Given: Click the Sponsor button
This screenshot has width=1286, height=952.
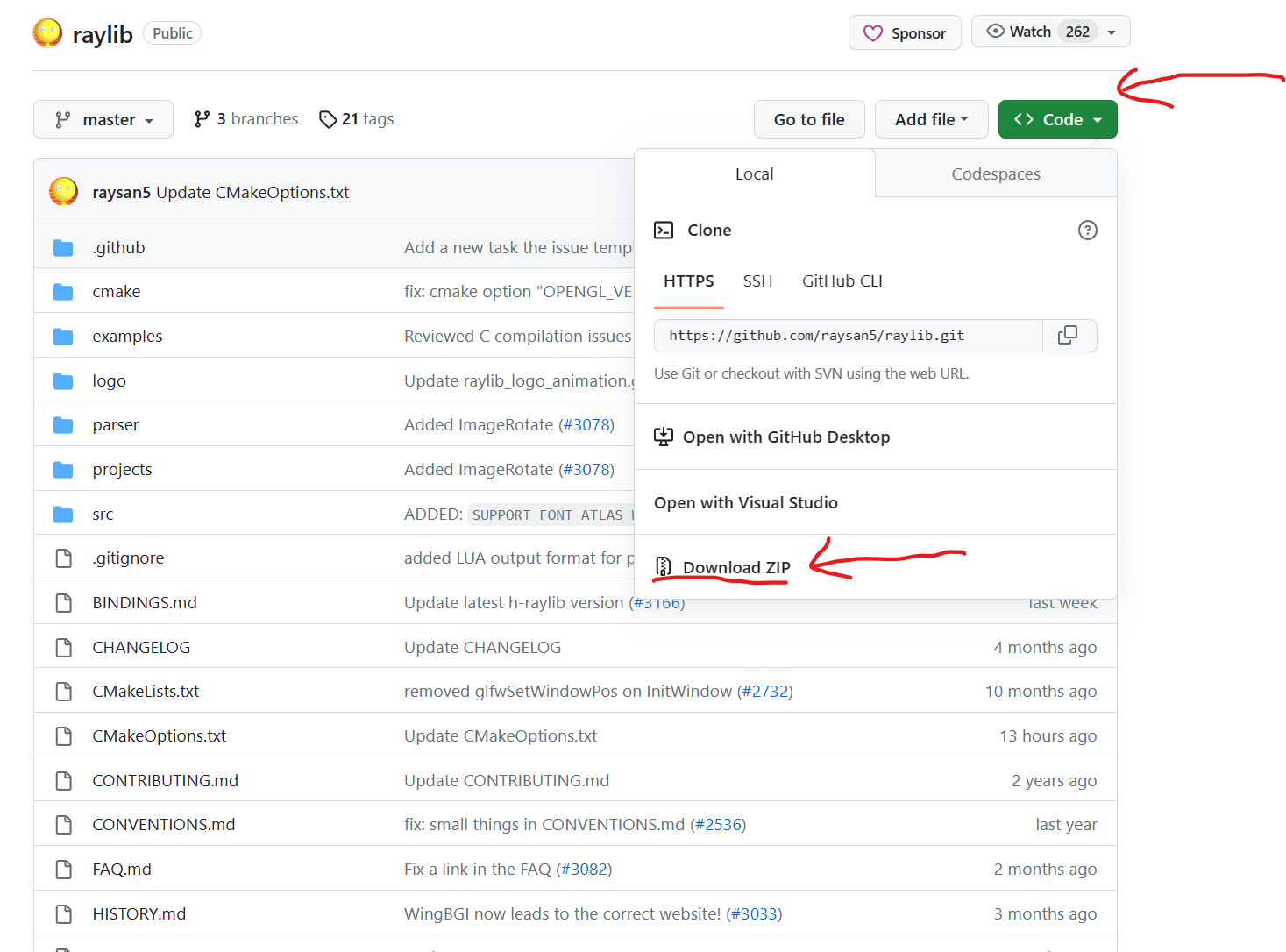Looking at the screenshot, I should pos(905,32).
